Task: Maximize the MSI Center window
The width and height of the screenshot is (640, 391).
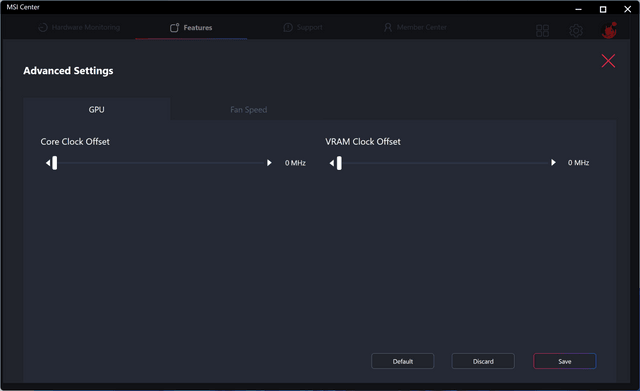Action: click(x=603, y=9)
